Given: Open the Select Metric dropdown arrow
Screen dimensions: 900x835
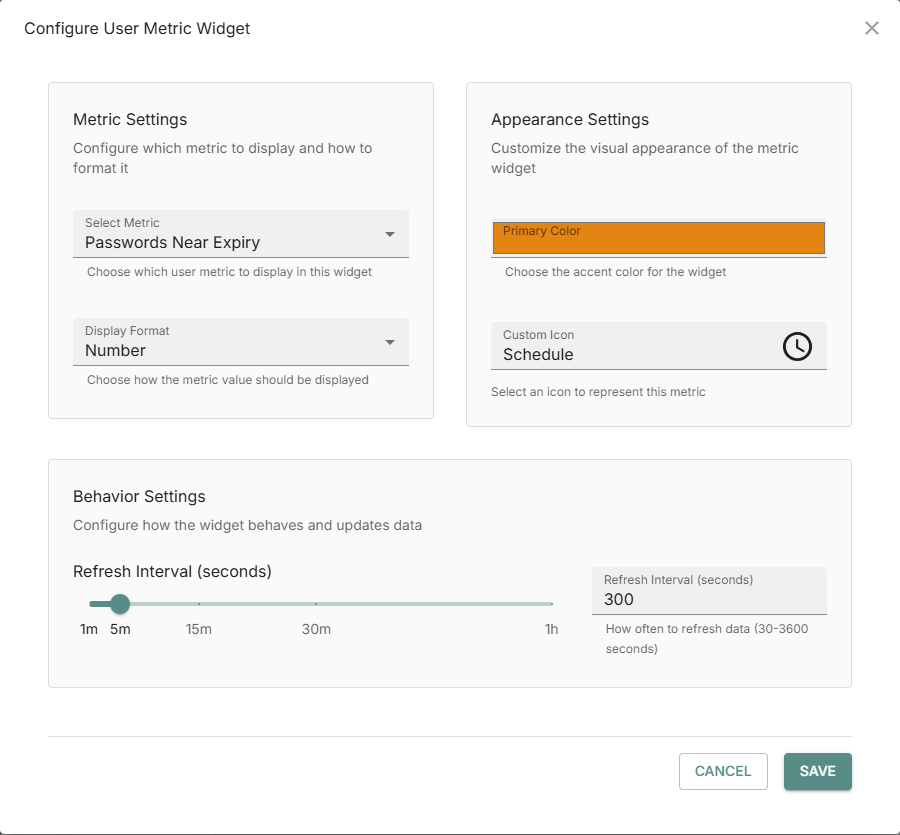Looking at the screenshot, I should coord(392,234).
